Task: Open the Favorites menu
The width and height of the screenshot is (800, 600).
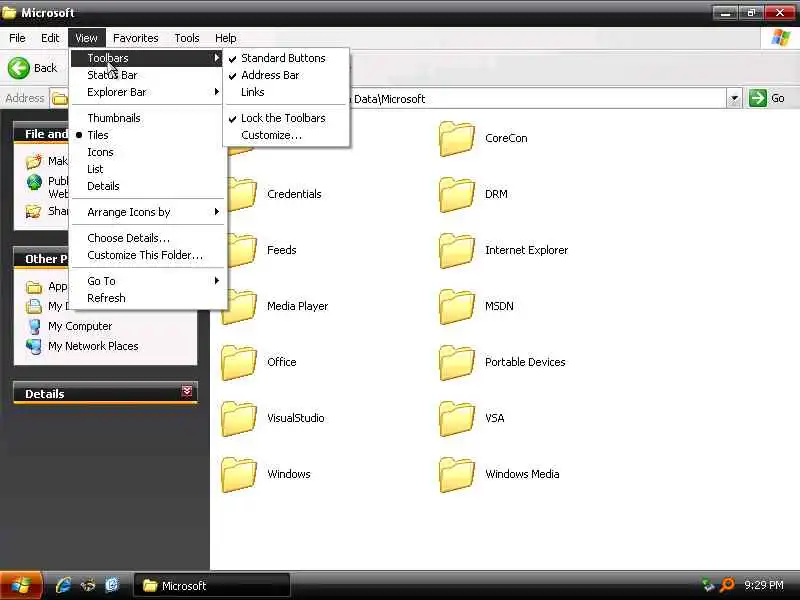Action: tap(136, 38)
